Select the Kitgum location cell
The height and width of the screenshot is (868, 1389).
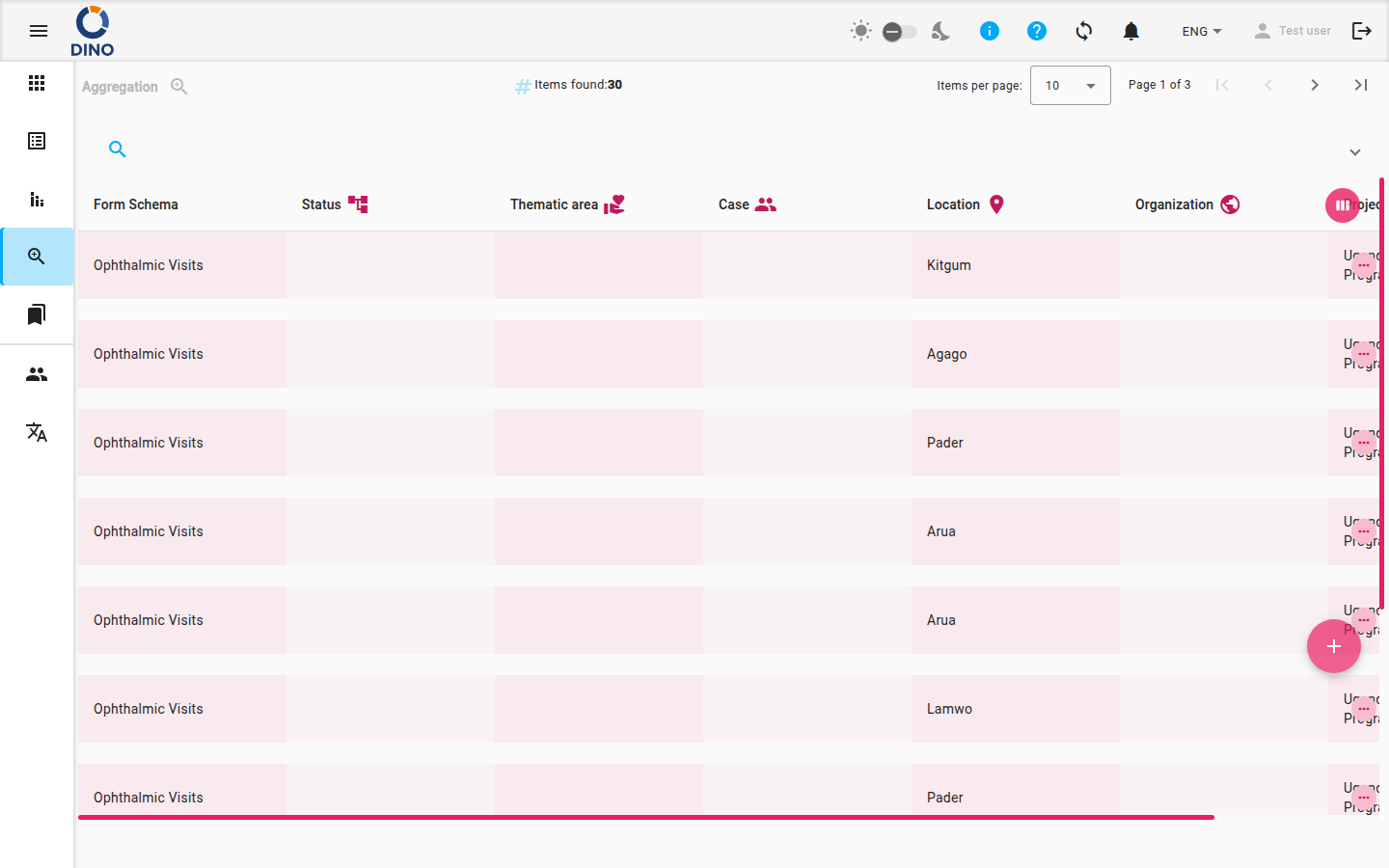(x=1016, y=265)
